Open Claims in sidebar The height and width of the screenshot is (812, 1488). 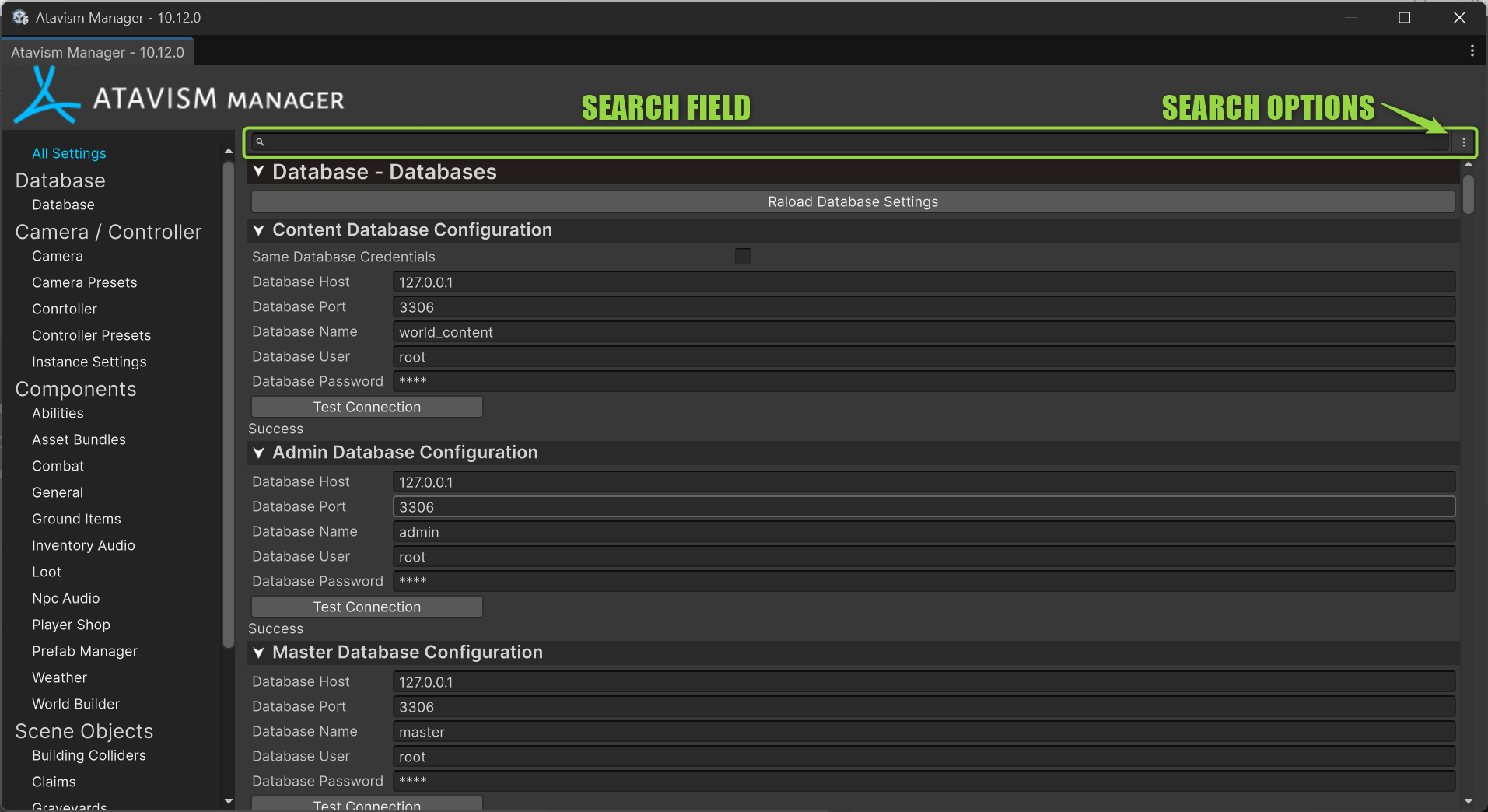pos(54,782)
